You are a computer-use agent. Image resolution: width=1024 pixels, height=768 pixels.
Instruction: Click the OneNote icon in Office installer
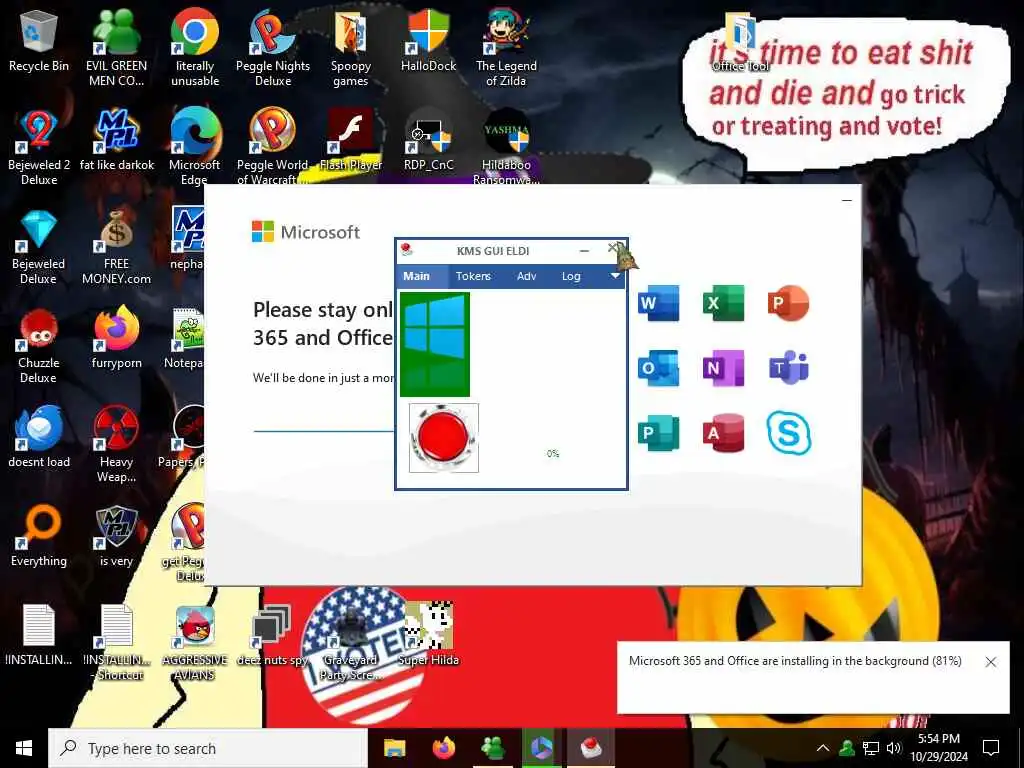[724, 368]
